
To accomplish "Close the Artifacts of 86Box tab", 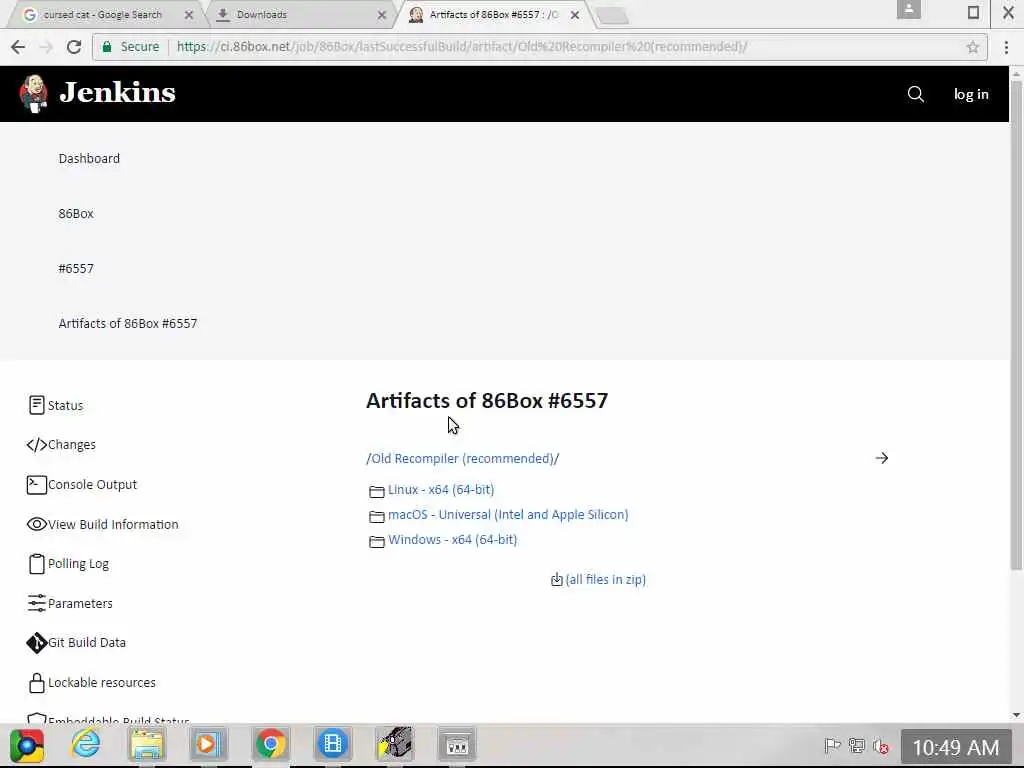I will pyautogui.click(x=575, y=14).
